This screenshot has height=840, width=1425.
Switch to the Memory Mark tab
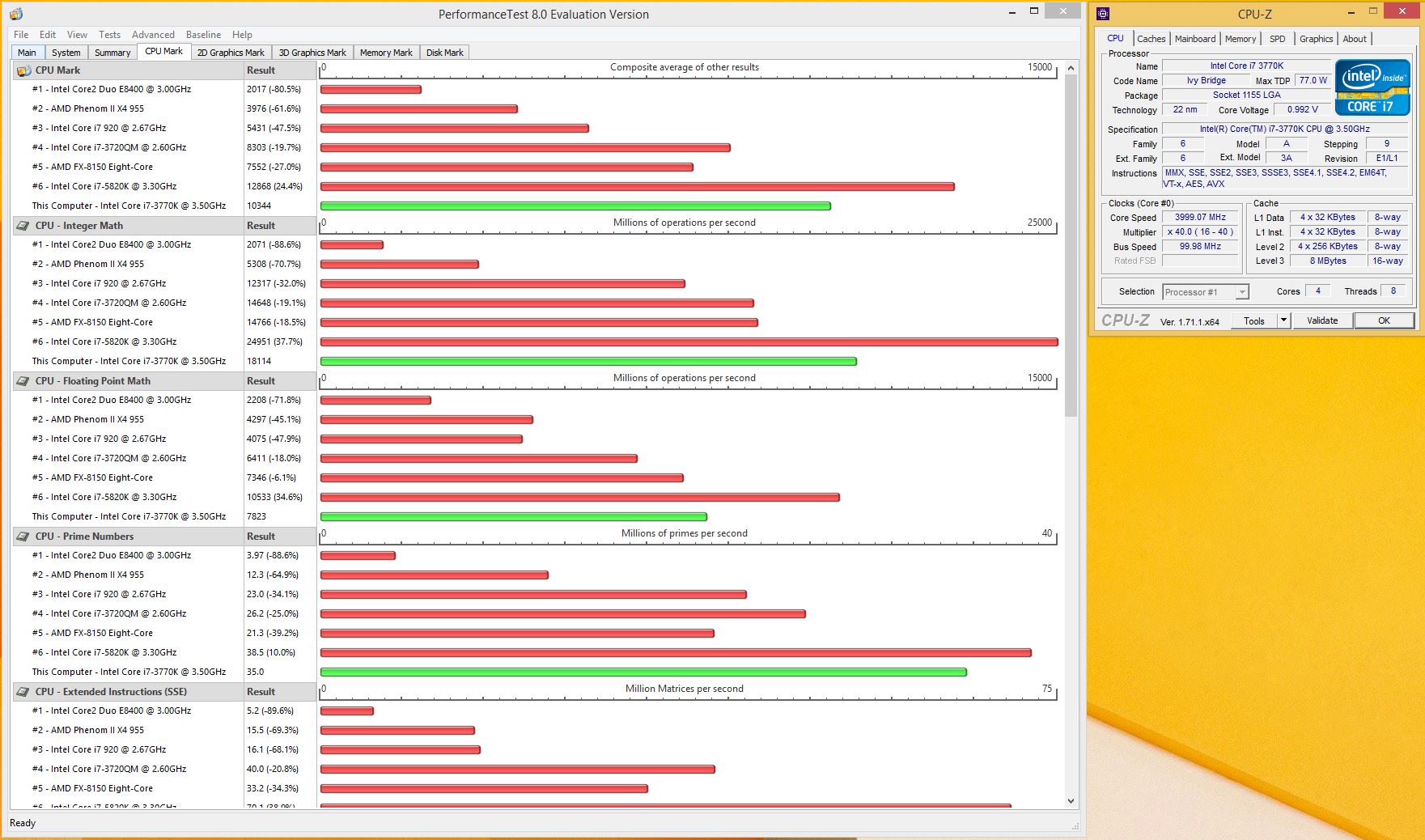(386, 53)
